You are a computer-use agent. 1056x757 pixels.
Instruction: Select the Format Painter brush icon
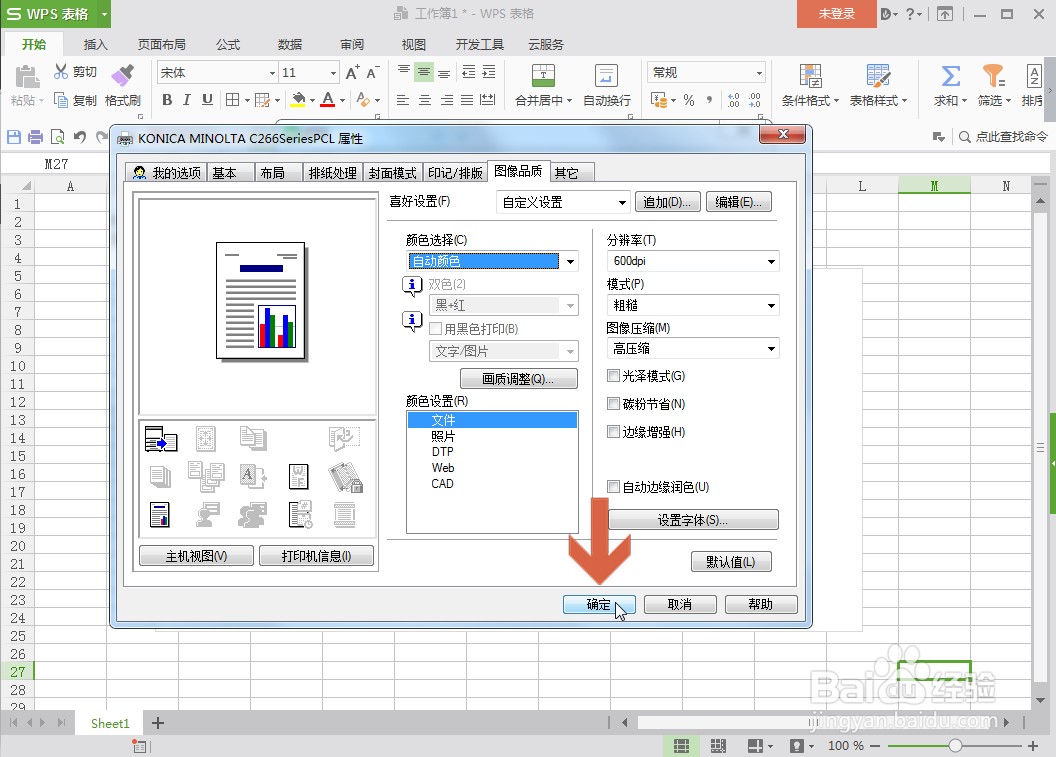click(123, 75)
